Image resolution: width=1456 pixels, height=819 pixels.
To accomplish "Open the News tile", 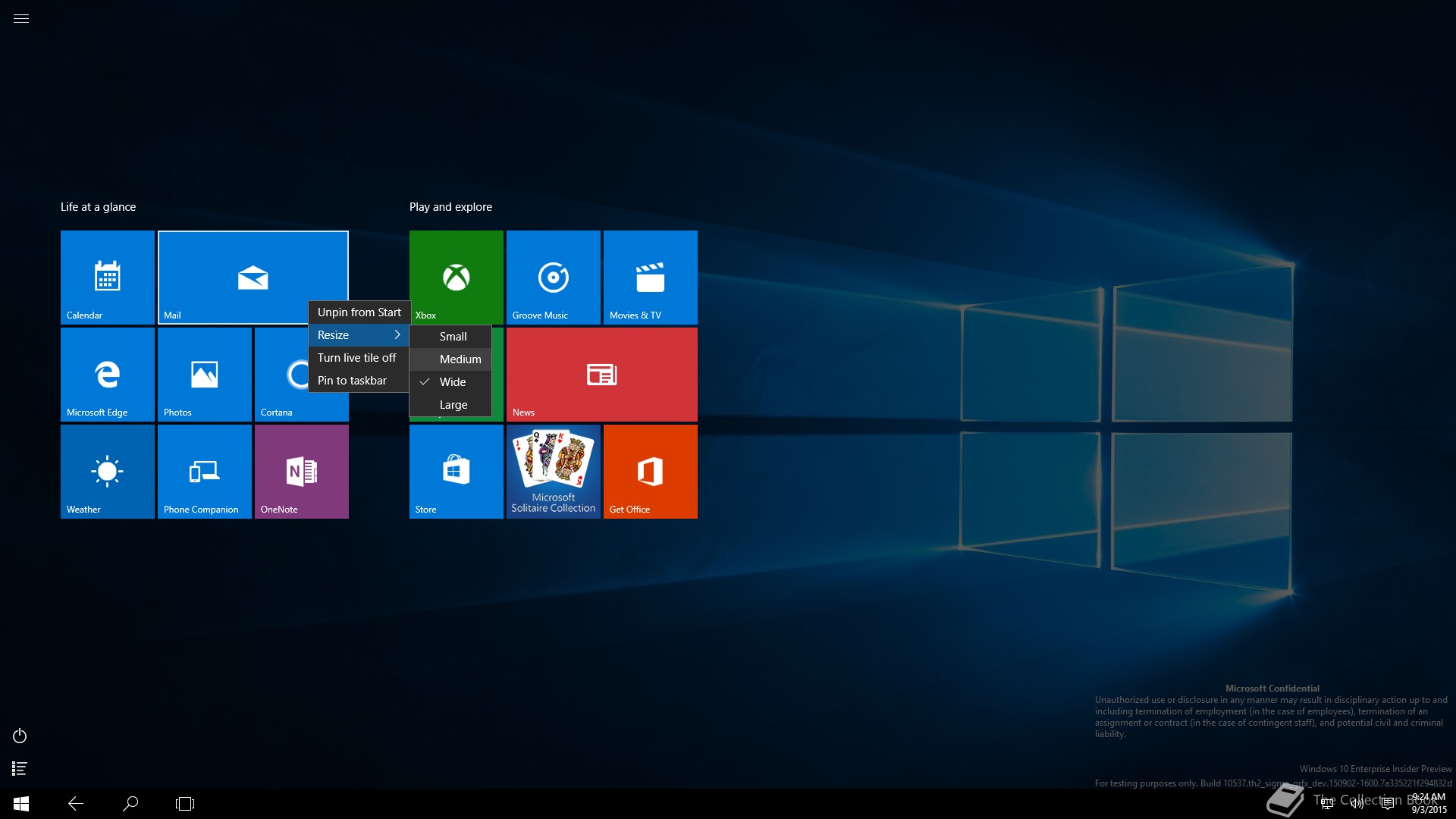I will [602, 375].
